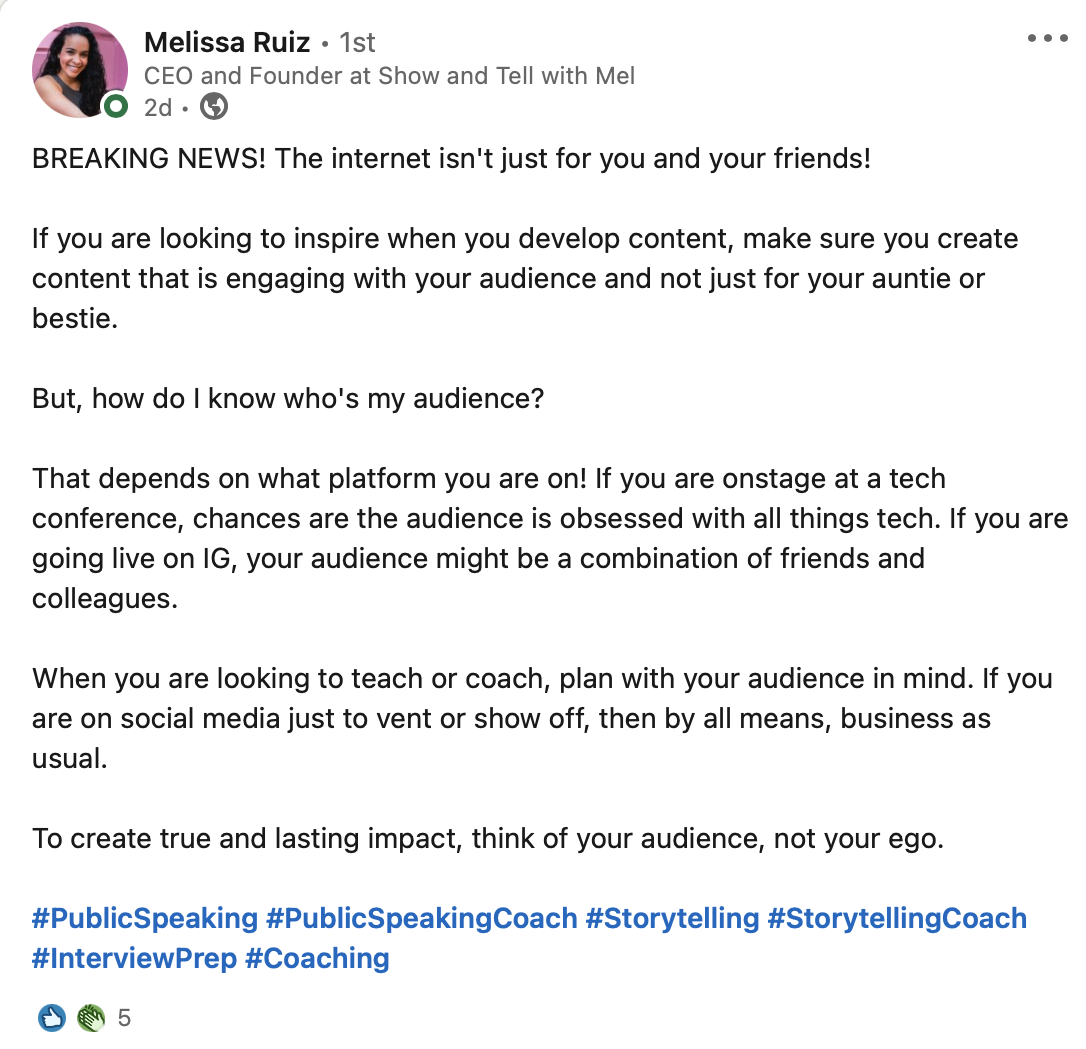This screenshot has width=1086, height=1049.
Task: Open the three-dot post options menu
Action: [x=1047, y=38]
